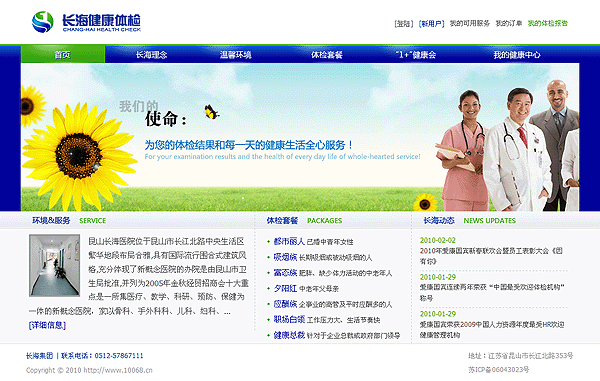Select the 长海理念 navigation tab
600x381 pixels.
point(152,55)
